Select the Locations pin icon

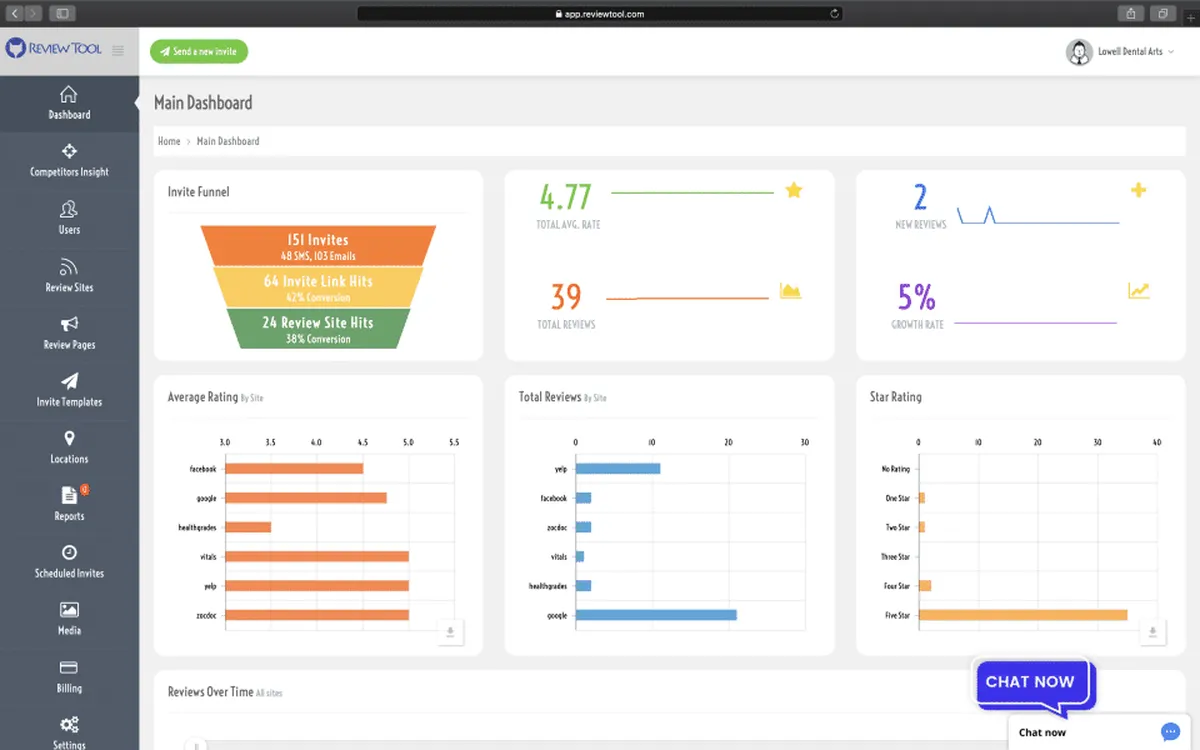[x=69, y=447]
